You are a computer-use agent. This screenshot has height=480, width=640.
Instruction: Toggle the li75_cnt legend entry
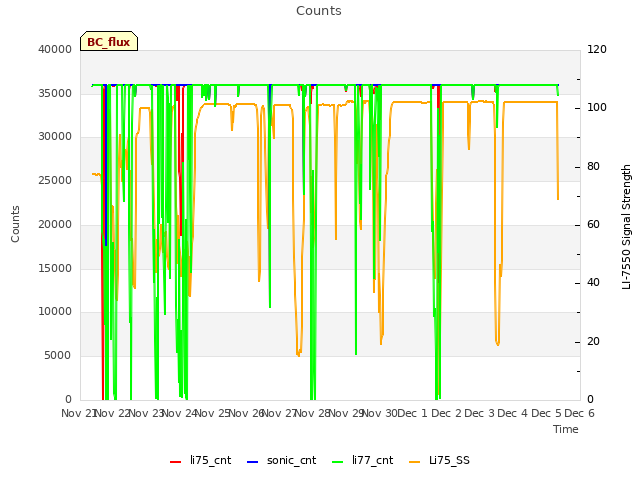click(200, 461)
